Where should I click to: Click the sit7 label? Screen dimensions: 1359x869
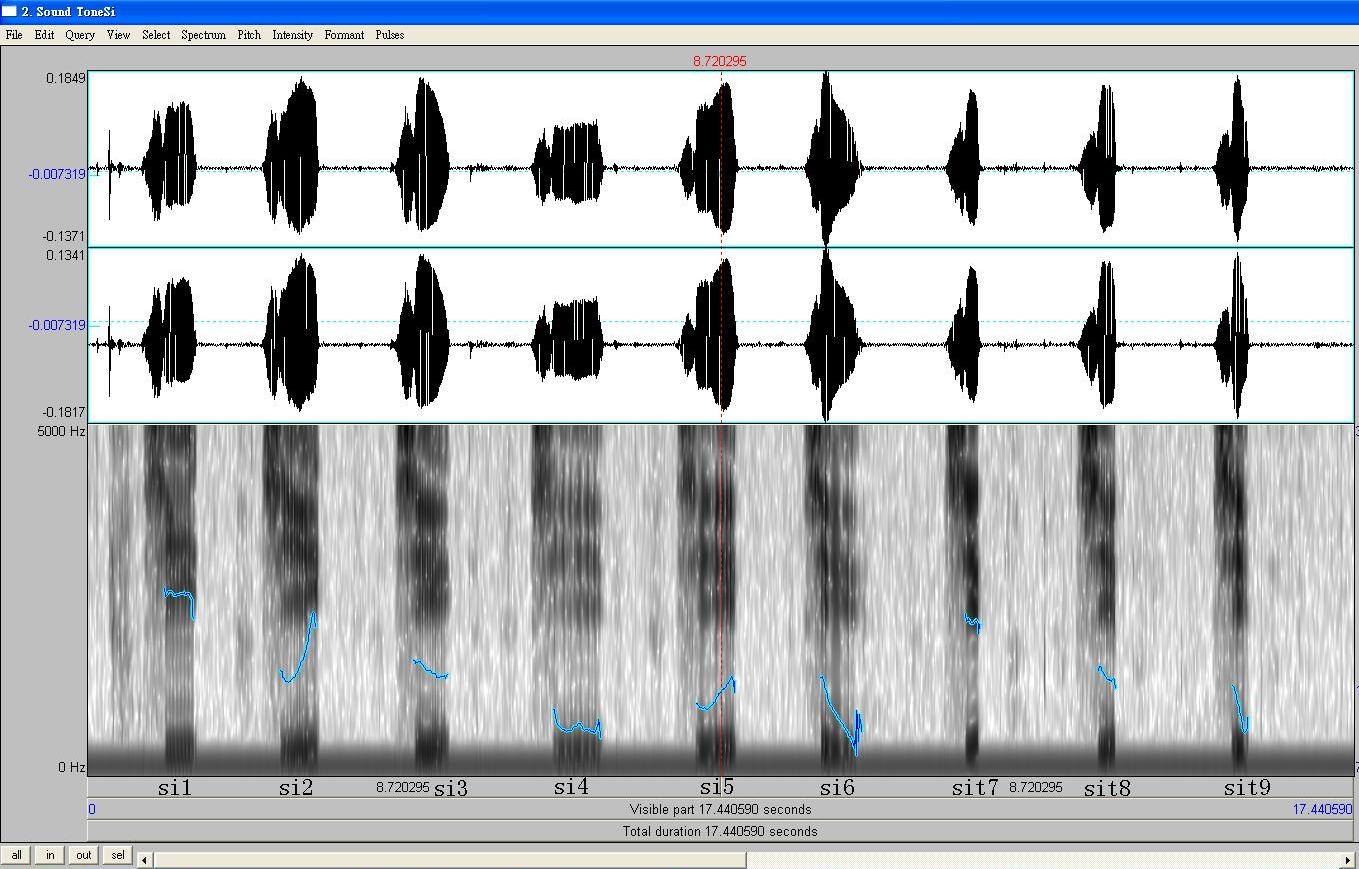pyautogui.click(x=975, y=788)
